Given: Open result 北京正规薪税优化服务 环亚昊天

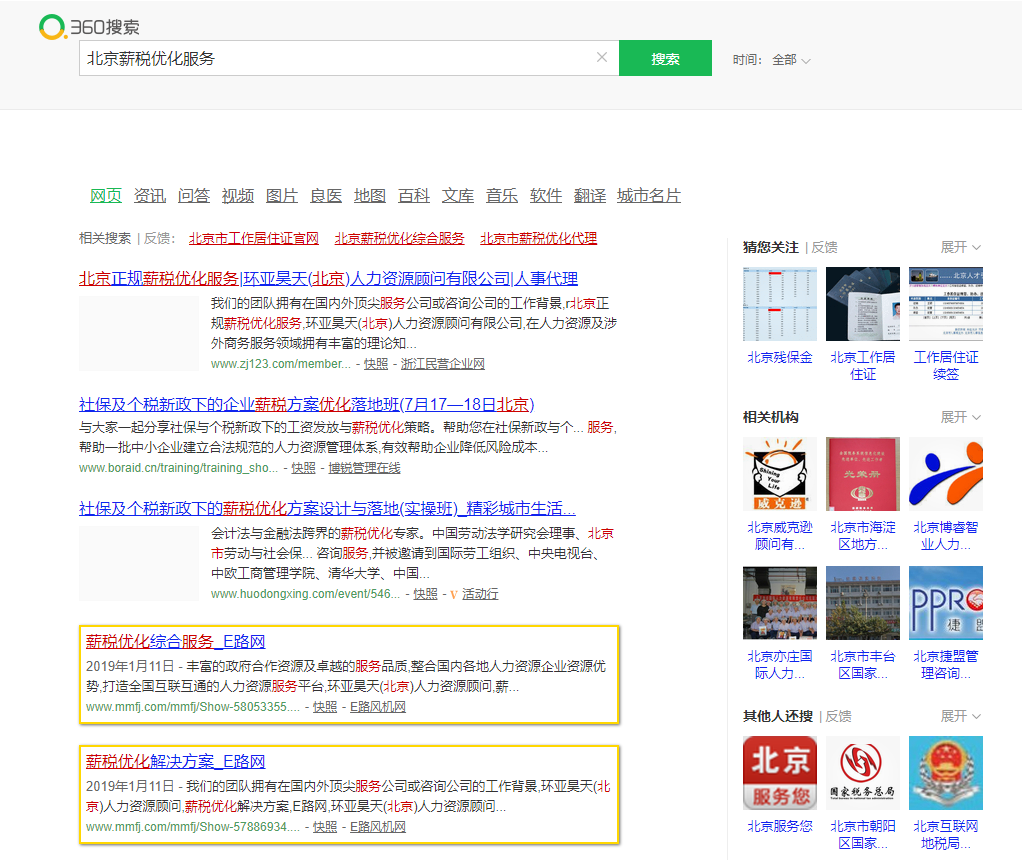Looking at the screenshot, I should click(328, 279).
